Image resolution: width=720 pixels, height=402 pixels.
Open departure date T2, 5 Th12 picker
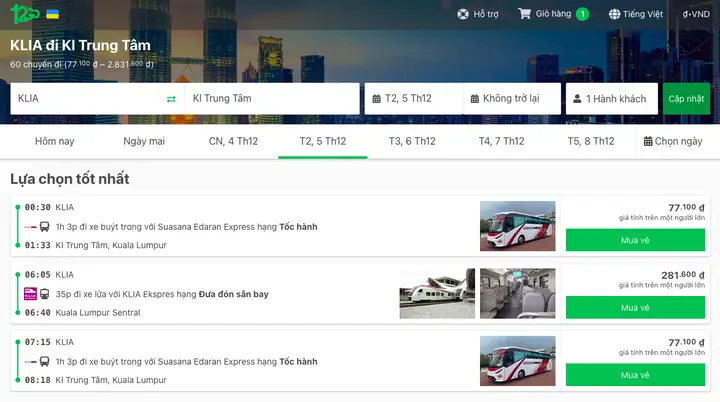tap(413, 99)
